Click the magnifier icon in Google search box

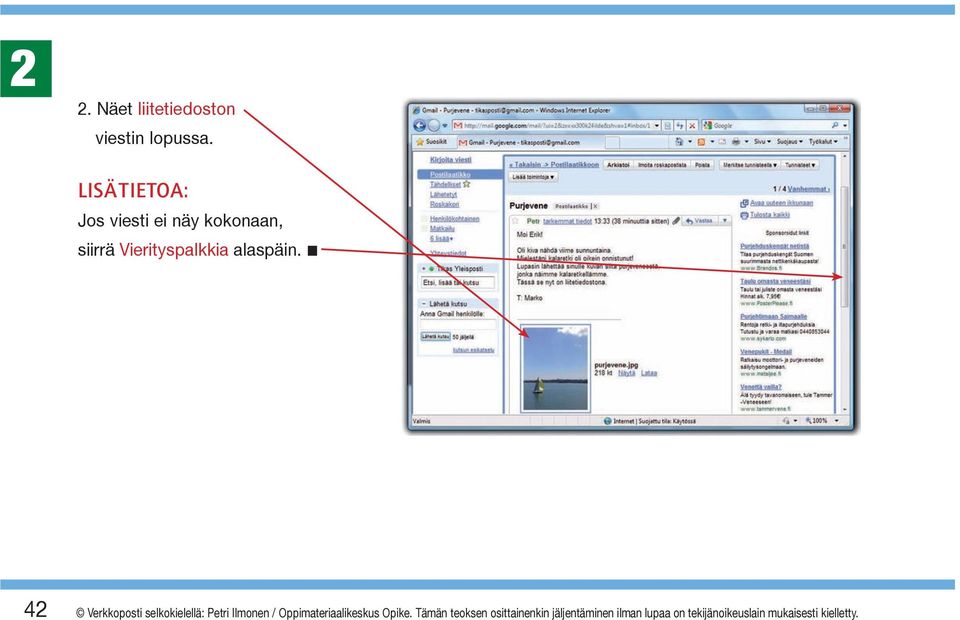834,125
